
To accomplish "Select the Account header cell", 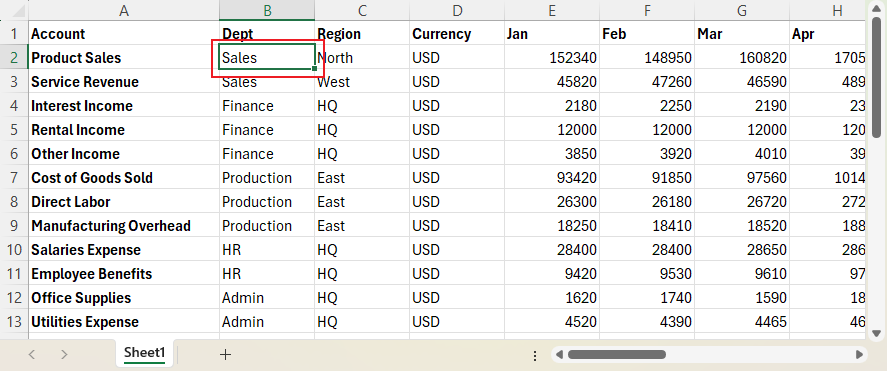I will (x=124, y=33).
